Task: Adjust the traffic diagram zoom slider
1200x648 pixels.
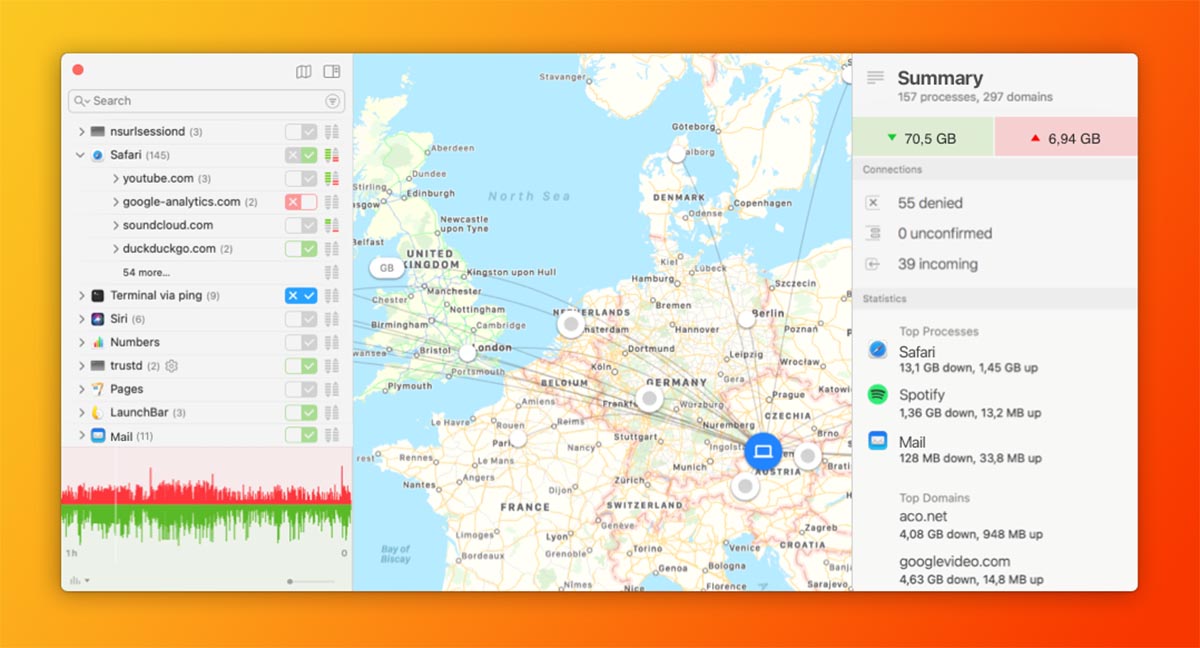Action: pyautogui.click(x=311, y=581)
